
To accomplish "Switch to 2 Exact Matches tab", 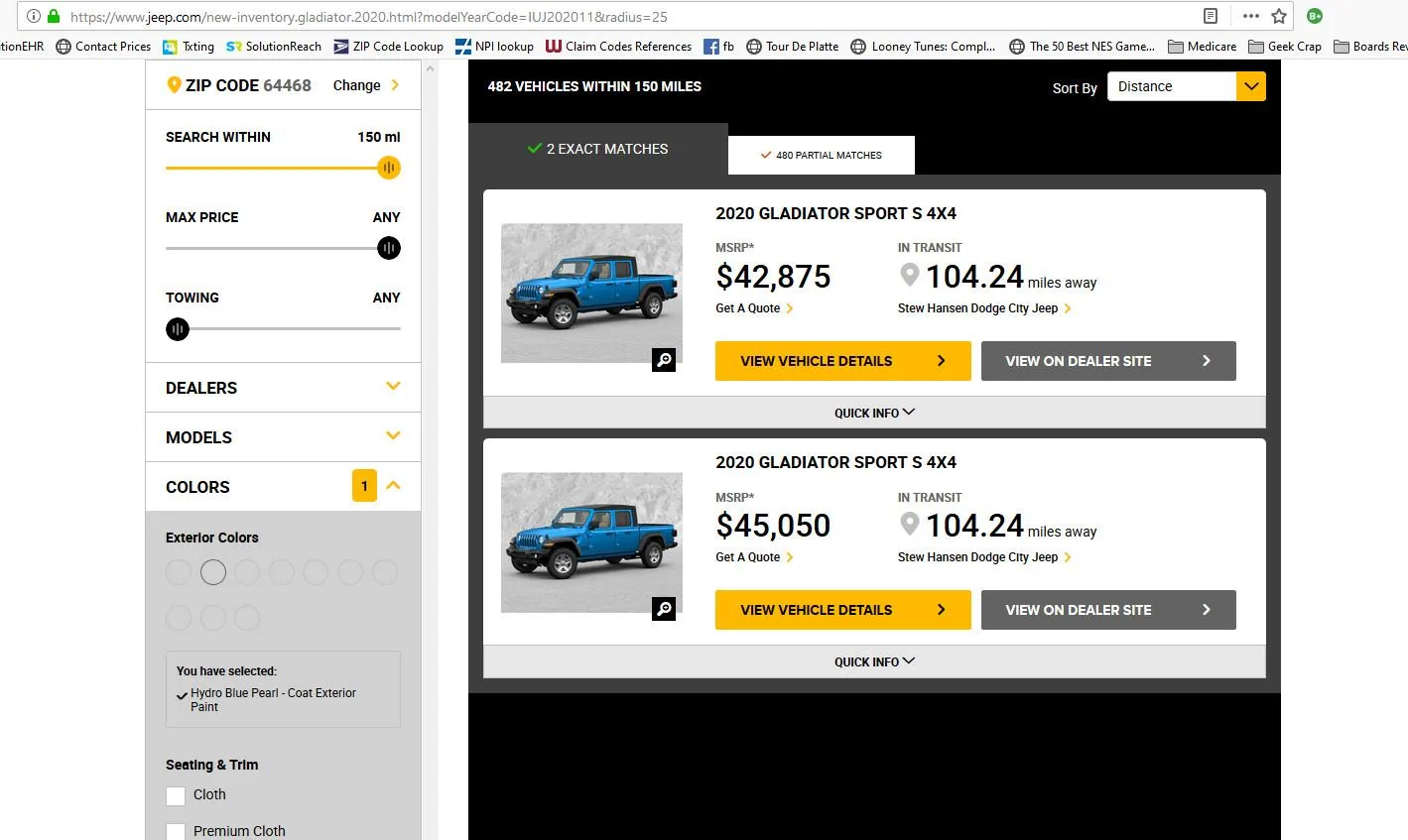I will [597, 149].
